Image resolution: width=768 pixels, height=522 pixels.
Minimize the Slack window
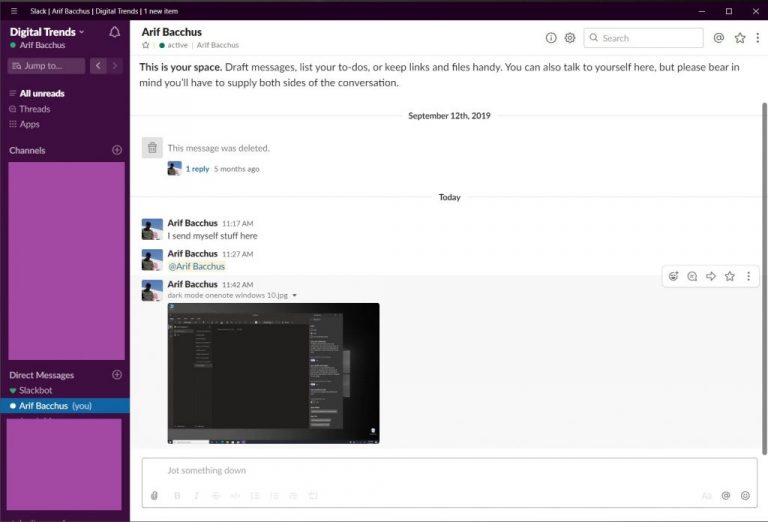(702, 11)
